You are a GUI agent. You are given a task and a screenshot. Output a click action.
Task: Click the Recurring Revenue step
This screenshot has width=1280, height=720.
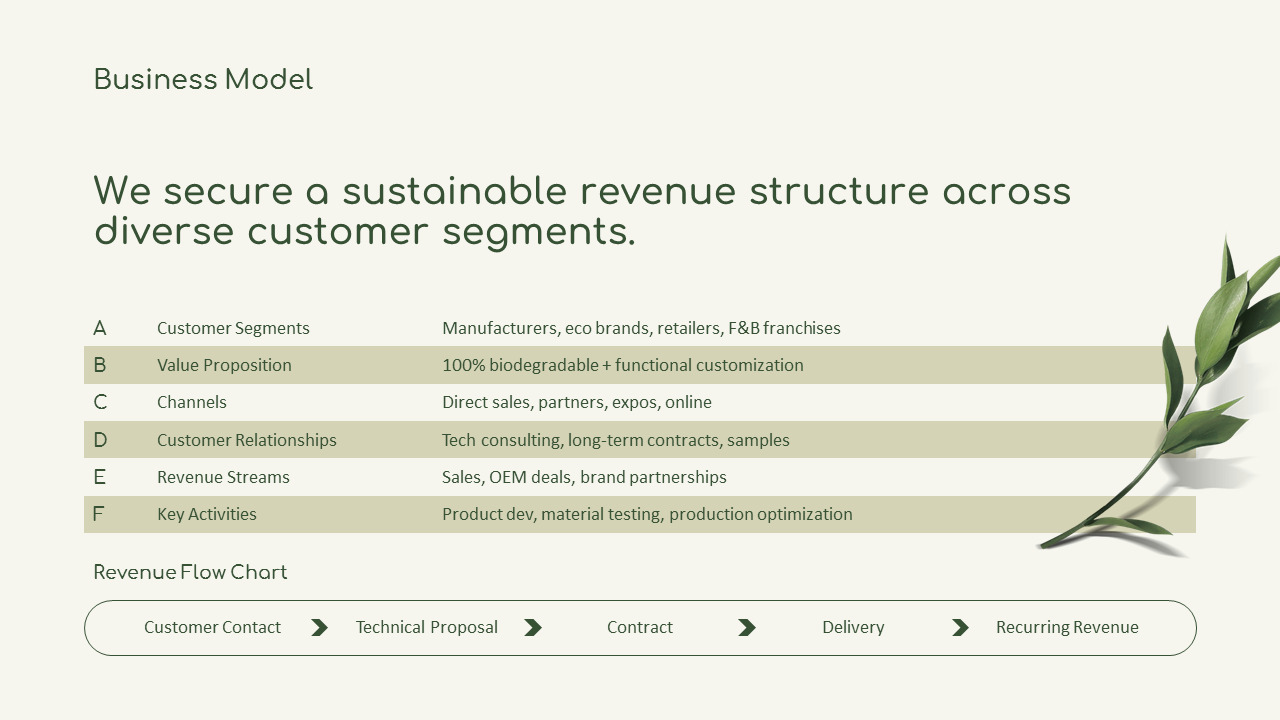(1067, 628)
